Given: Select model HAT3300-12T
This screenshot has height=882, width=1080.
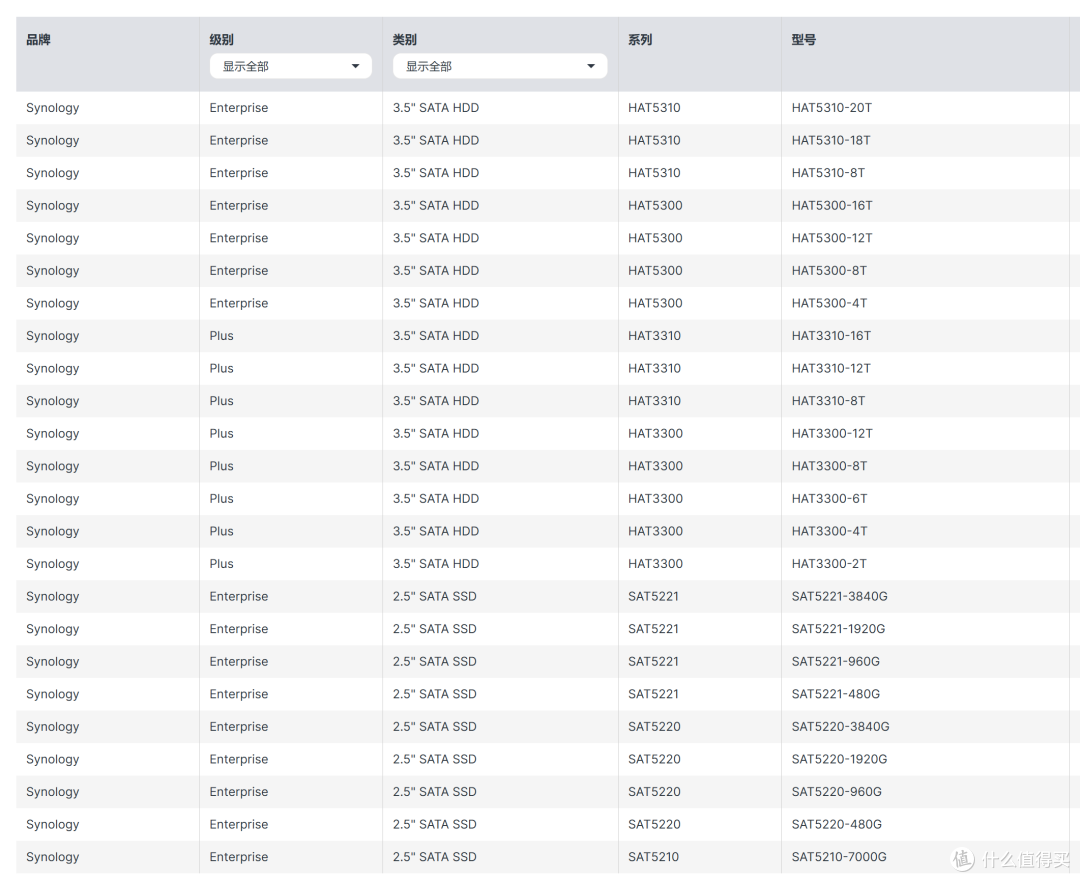Looking at the screenshot, I should (x=832, y=434).
